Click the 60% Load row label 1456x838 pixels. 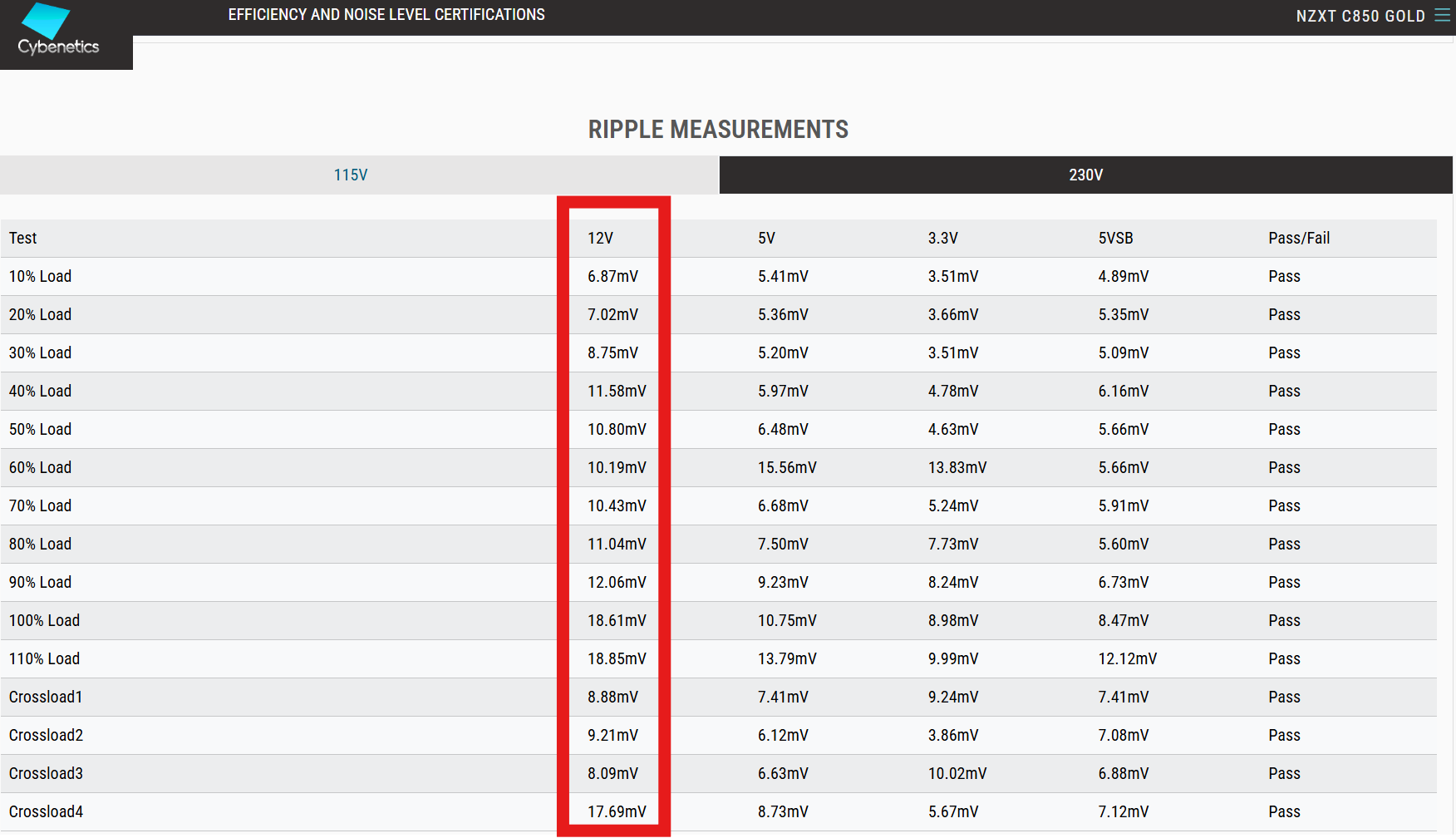point(40,468)
